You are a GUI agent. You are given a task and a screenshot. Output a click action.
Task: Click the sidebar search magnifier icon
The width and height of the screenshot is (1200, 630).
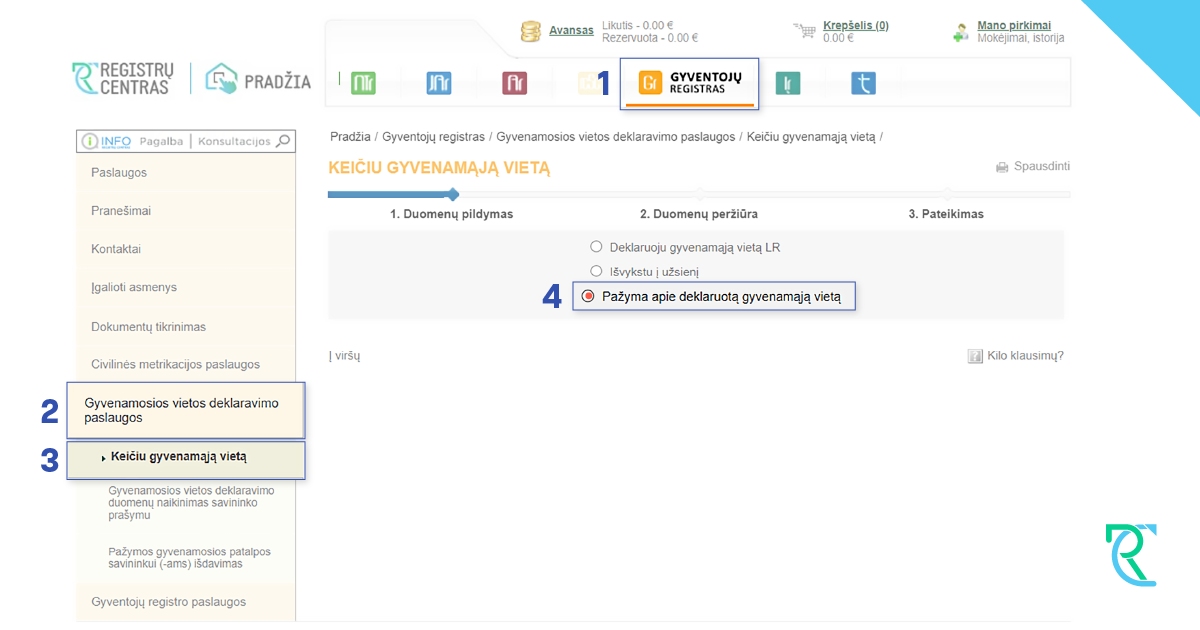pyautogui.click(x=283, y=141)
